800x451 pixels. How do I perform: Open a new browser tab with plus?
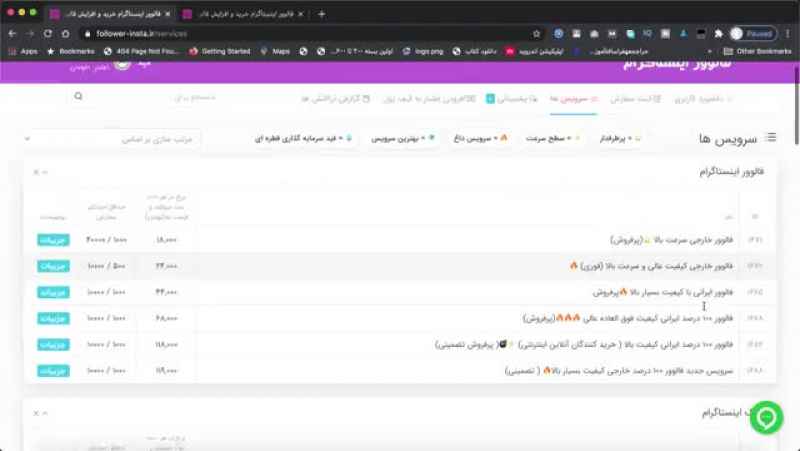click(x=321, y=14)
